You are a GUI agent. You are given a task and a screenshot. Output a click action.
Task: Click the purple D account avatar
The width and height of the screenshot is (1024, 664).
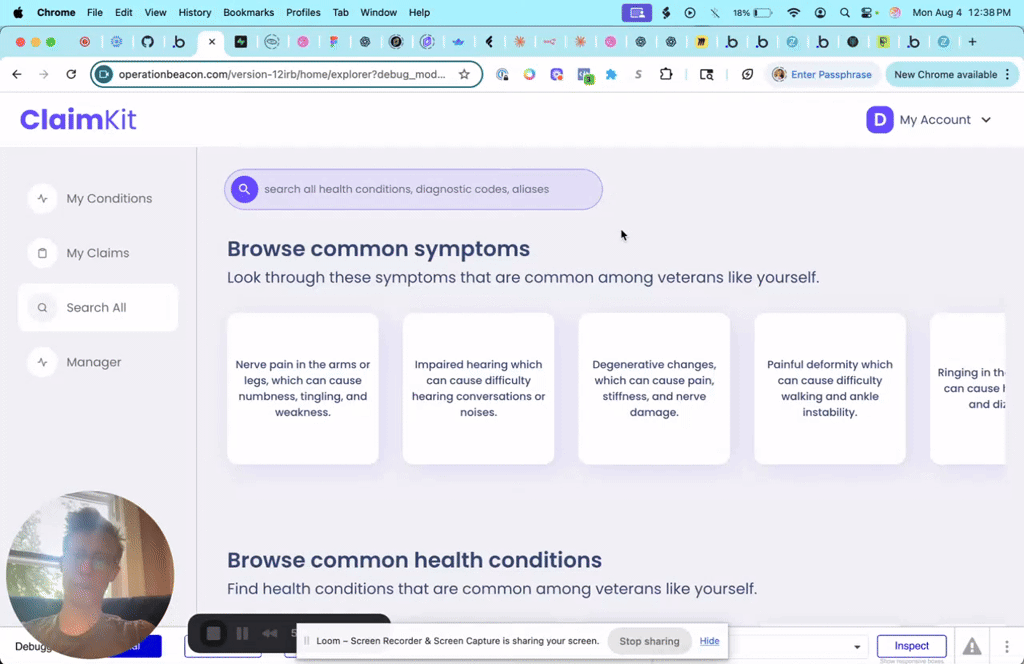tap(880, 120)
